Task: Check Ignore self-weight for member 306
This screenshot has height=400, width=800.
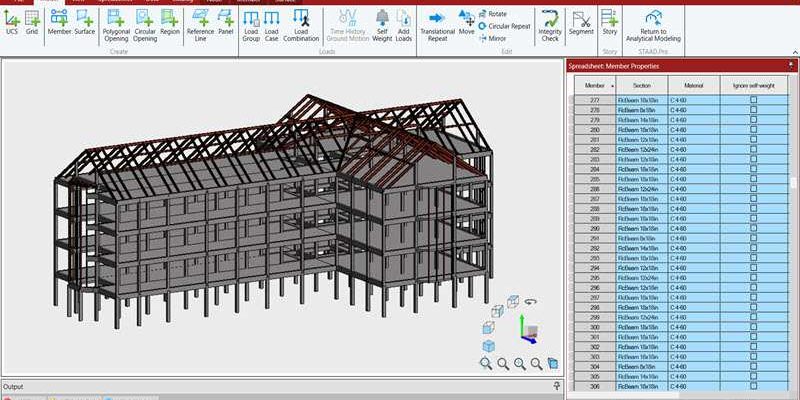Action: click(753, 386)
